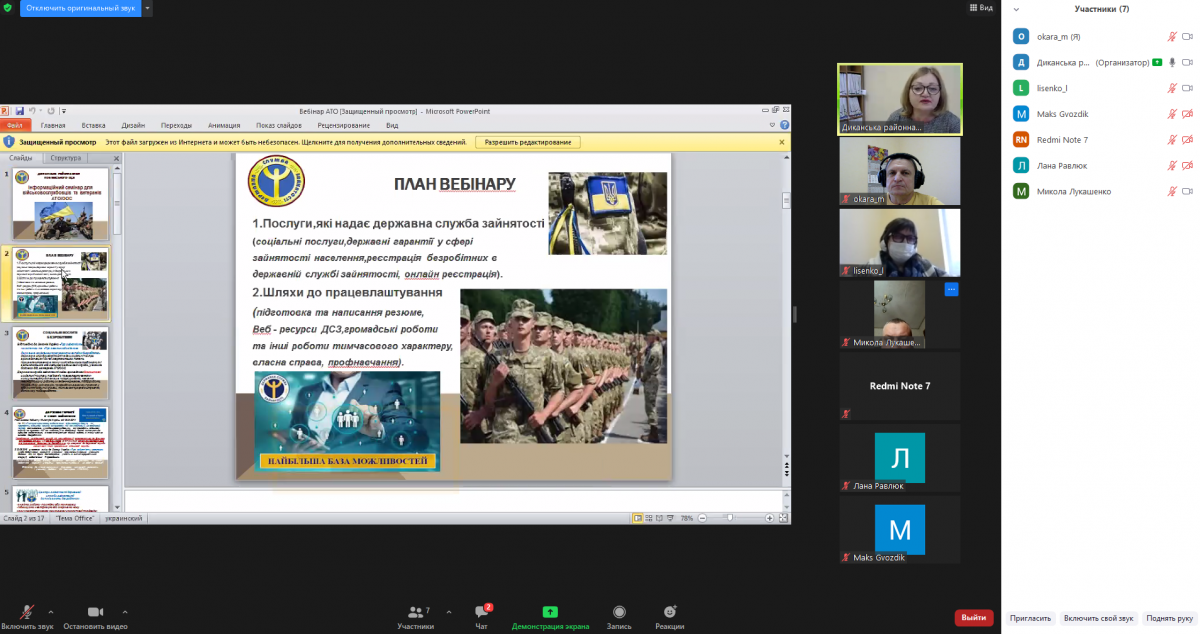Stop video with the camera button

click(95, 614)
